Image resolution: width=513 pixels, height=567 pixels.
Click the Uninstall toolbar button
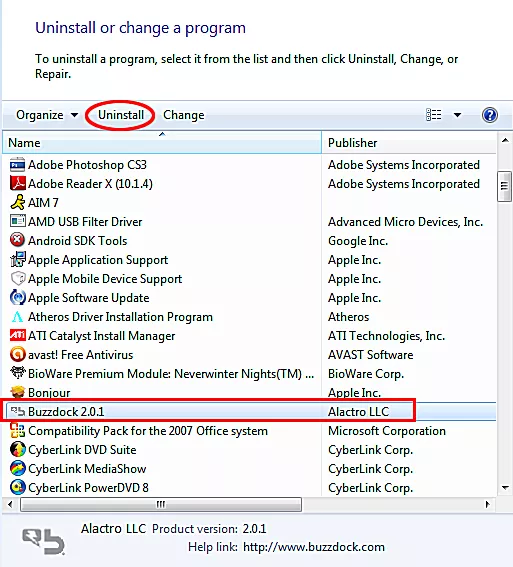(x=121, y=115)
